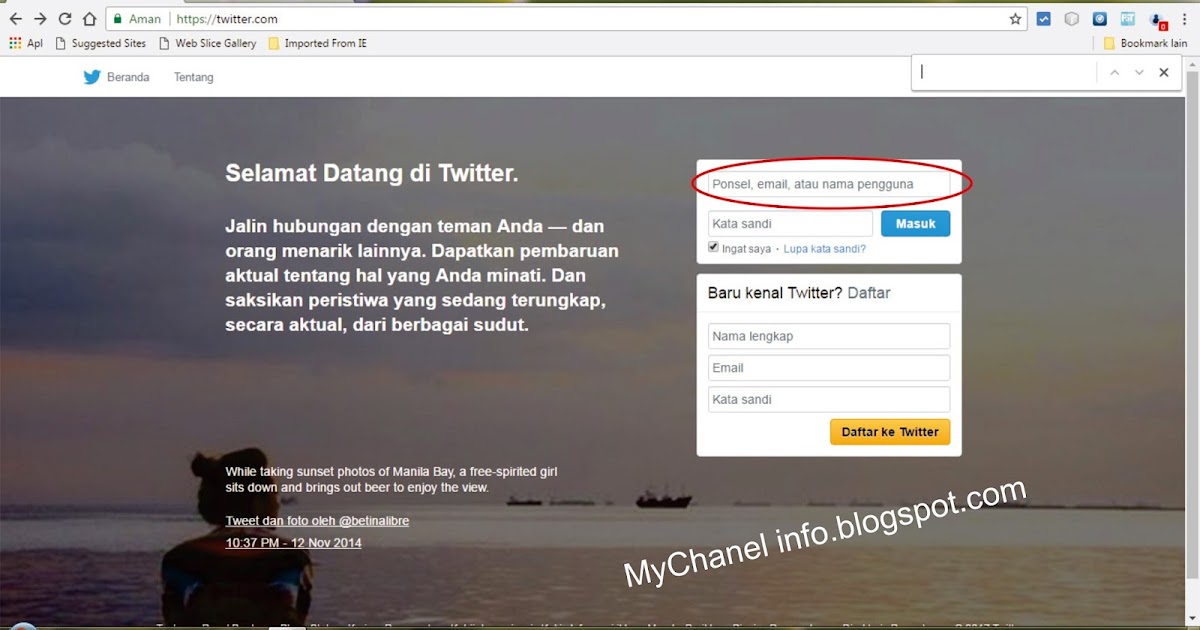The height and width of the screenshot is (630, 1200).
Task: Open the browser home page icon
Action: pos(90,19)
